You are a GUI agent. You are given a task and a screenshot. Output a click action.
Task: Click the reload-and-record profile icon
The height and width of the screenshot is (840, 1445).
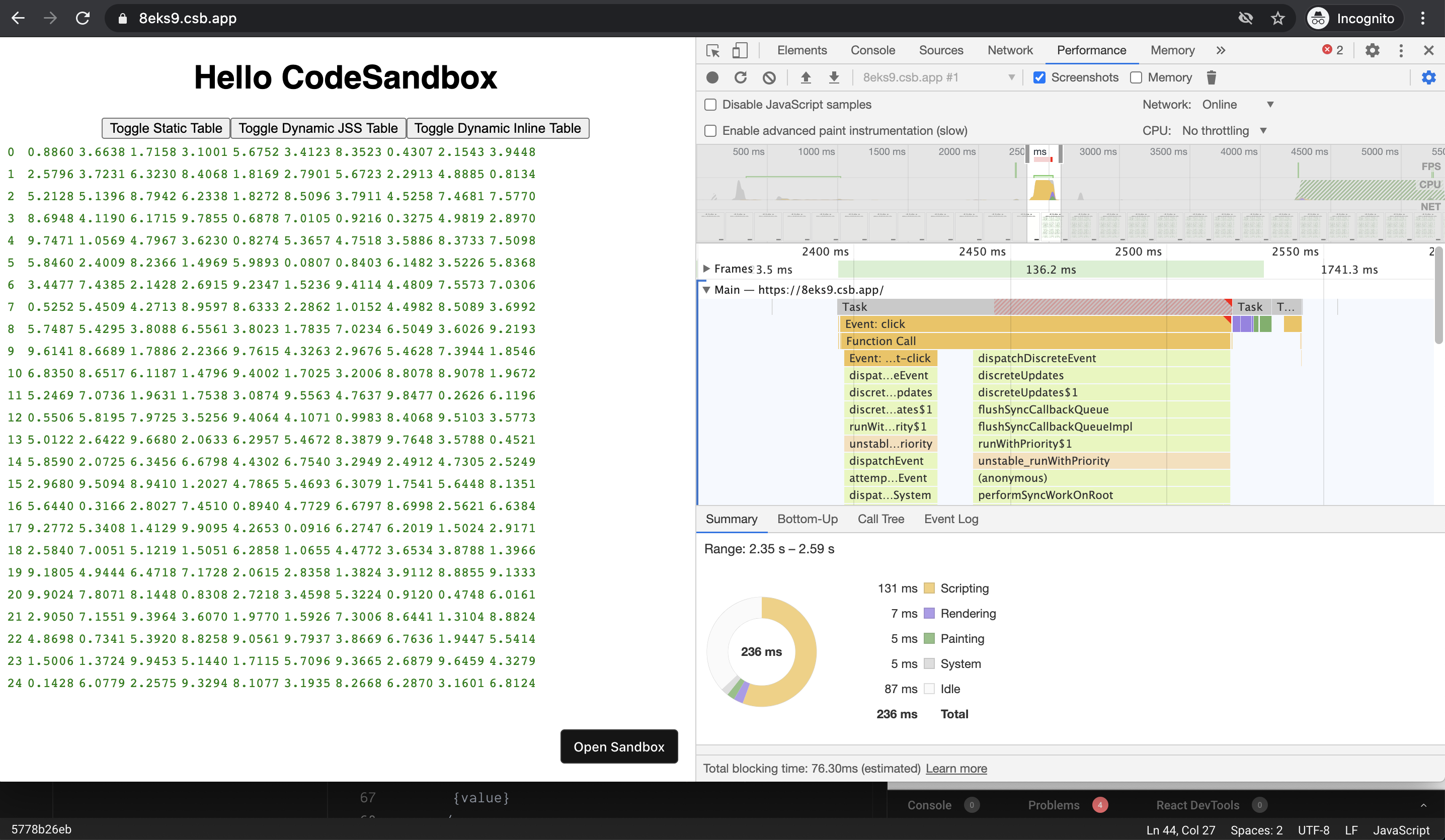(740, 77)
